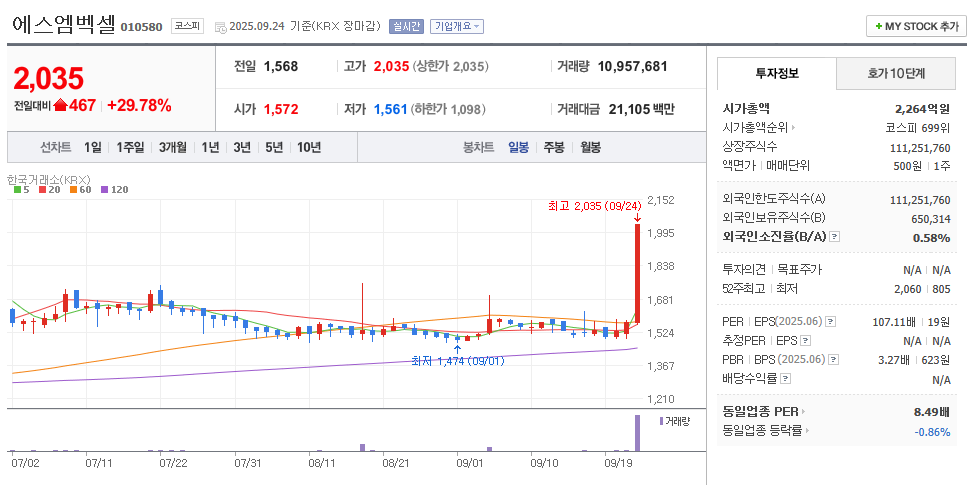Click the calendar icon before 2025.09.24
This screenshot has height=485, width=977.
pyautogui.click(x=221, y=27)
